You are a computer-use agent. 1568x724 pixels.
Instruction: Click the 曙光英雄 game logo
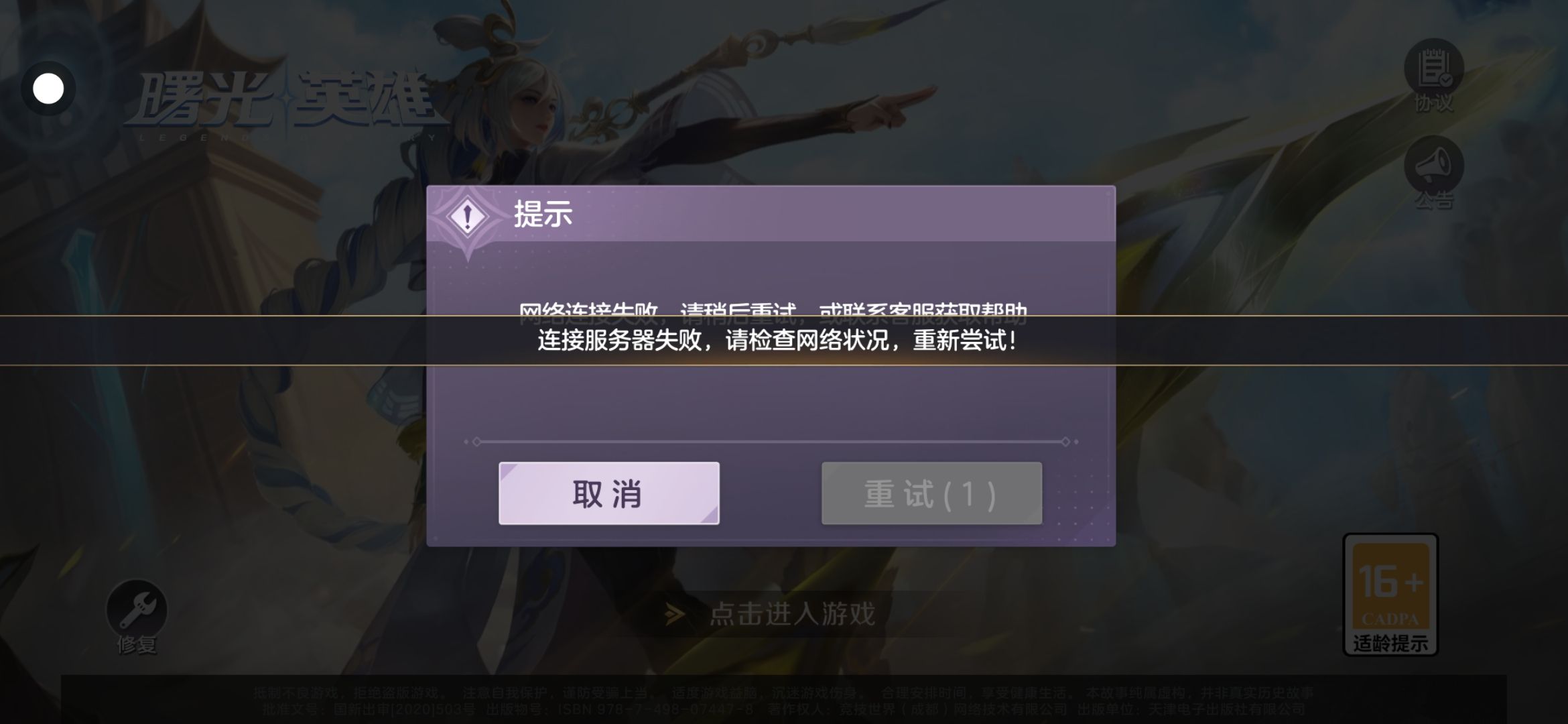point(285,104)
